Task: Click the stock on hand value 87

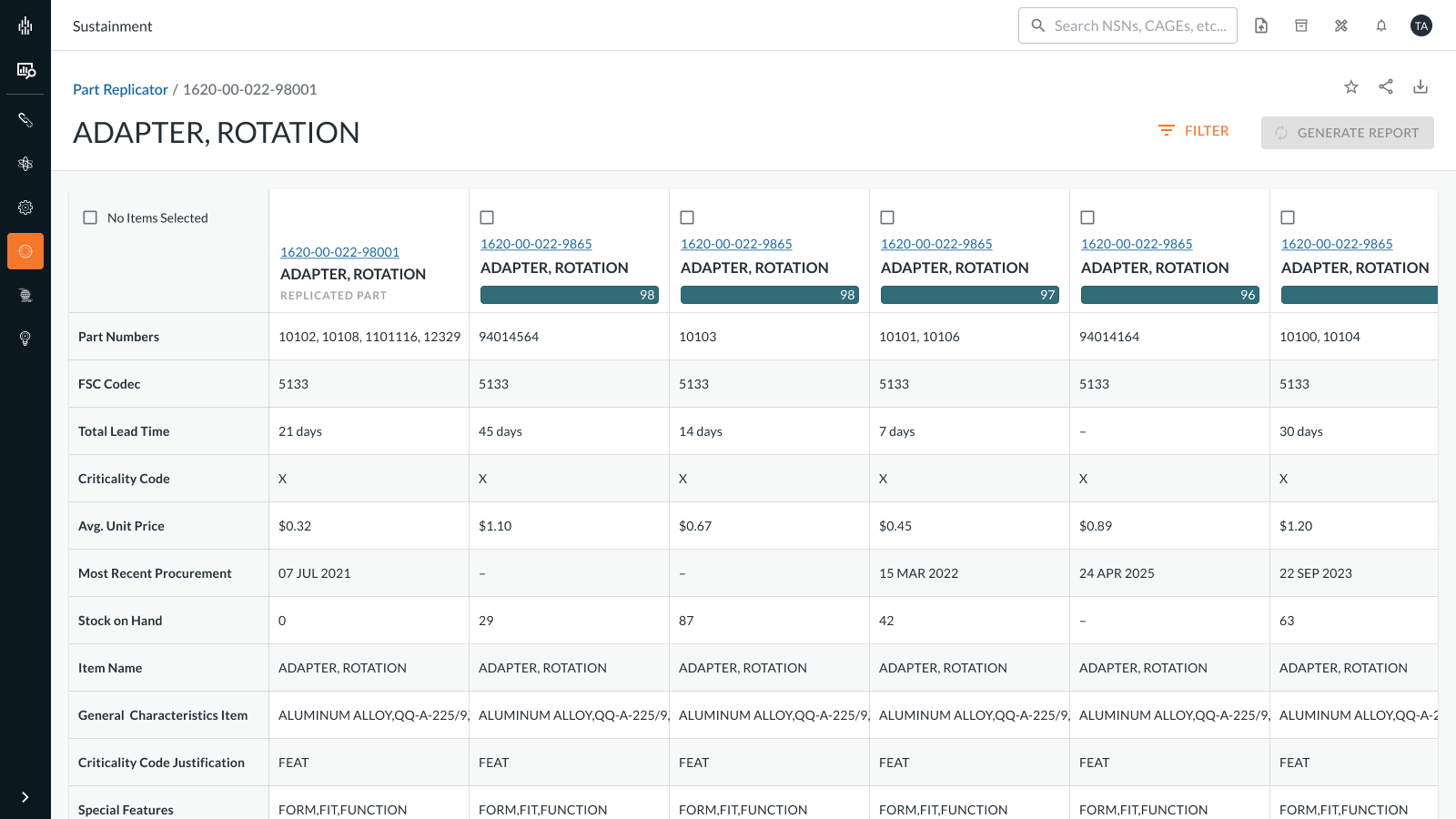Action: (x=686, y=621)
